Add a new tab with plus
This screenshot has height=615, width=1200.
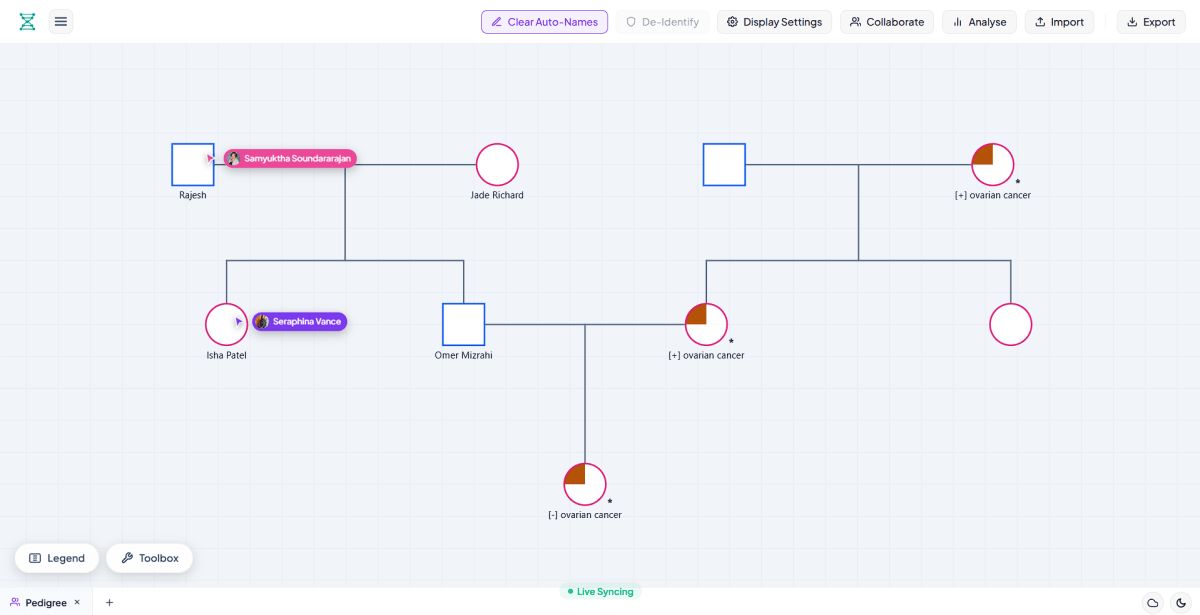(x=109, y=602)
